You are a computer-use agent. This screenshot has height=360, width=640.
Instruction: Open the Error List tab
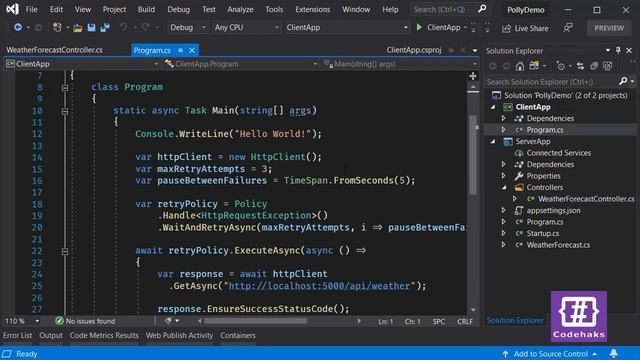pyautogui.click(x=18, y=336)
